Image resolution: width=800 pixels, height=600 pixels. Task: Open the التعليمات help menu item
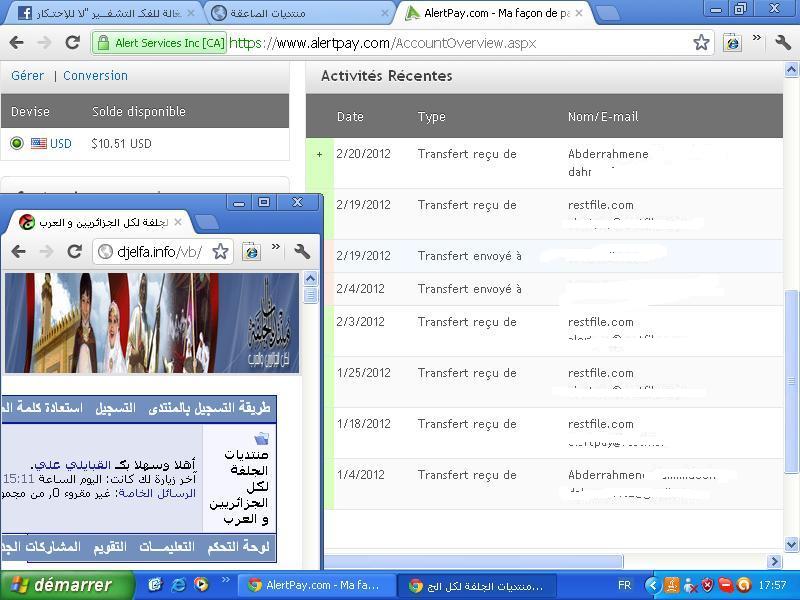pyautogui.click(x=167, y=546)
